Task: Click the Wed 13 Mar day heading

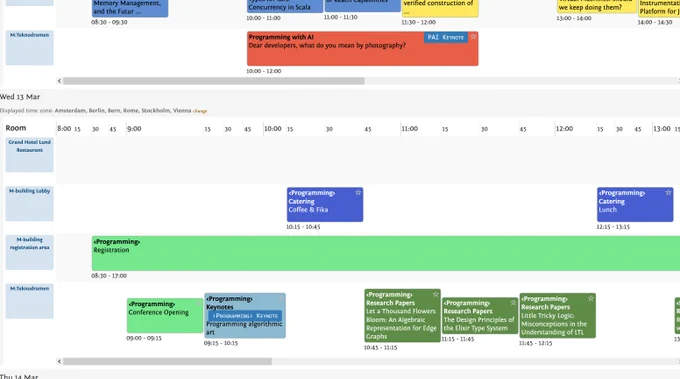Action: pyautogui.click(x=20, y=97)
